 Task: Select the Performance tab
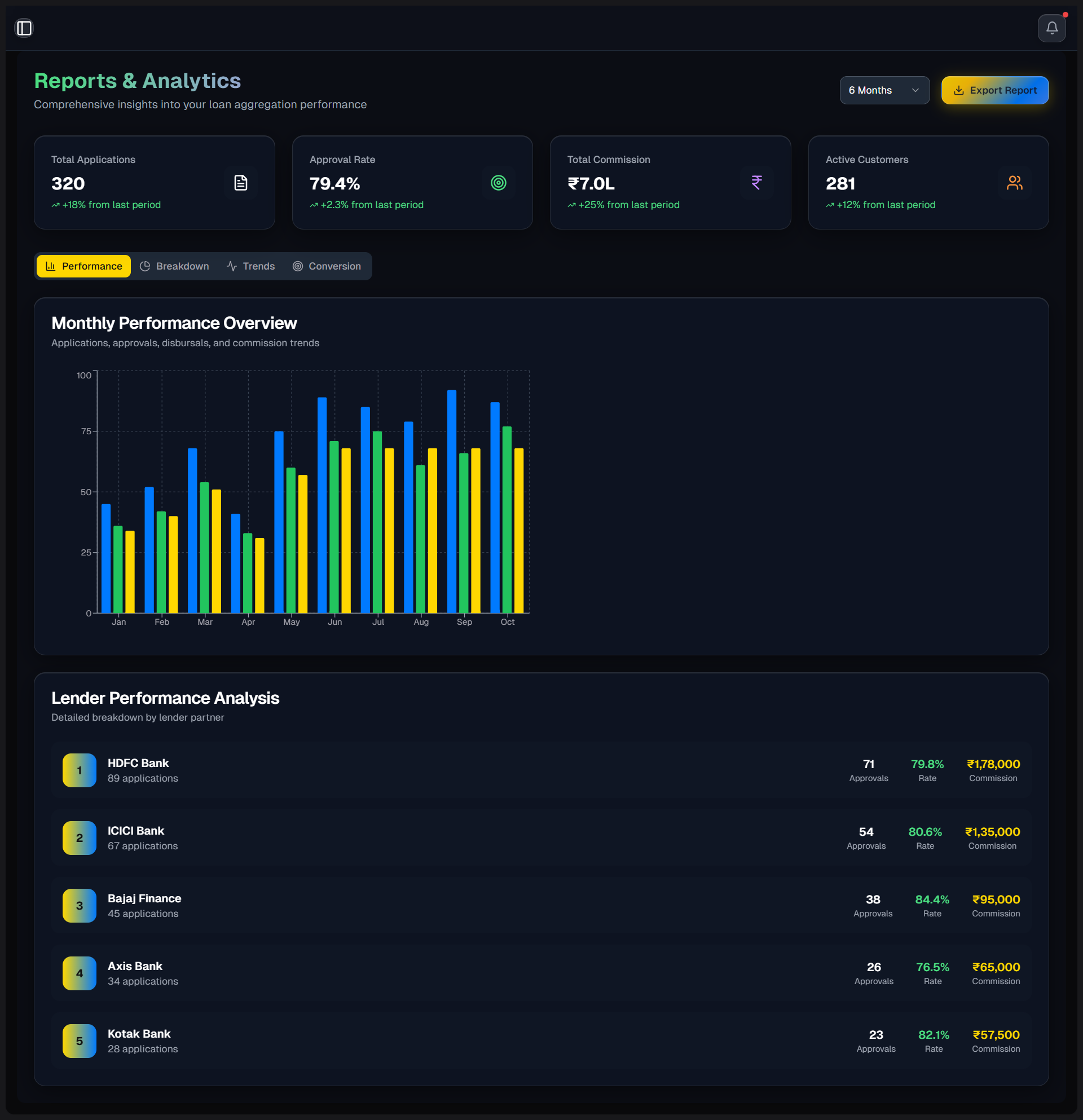(x=84, y=266)
